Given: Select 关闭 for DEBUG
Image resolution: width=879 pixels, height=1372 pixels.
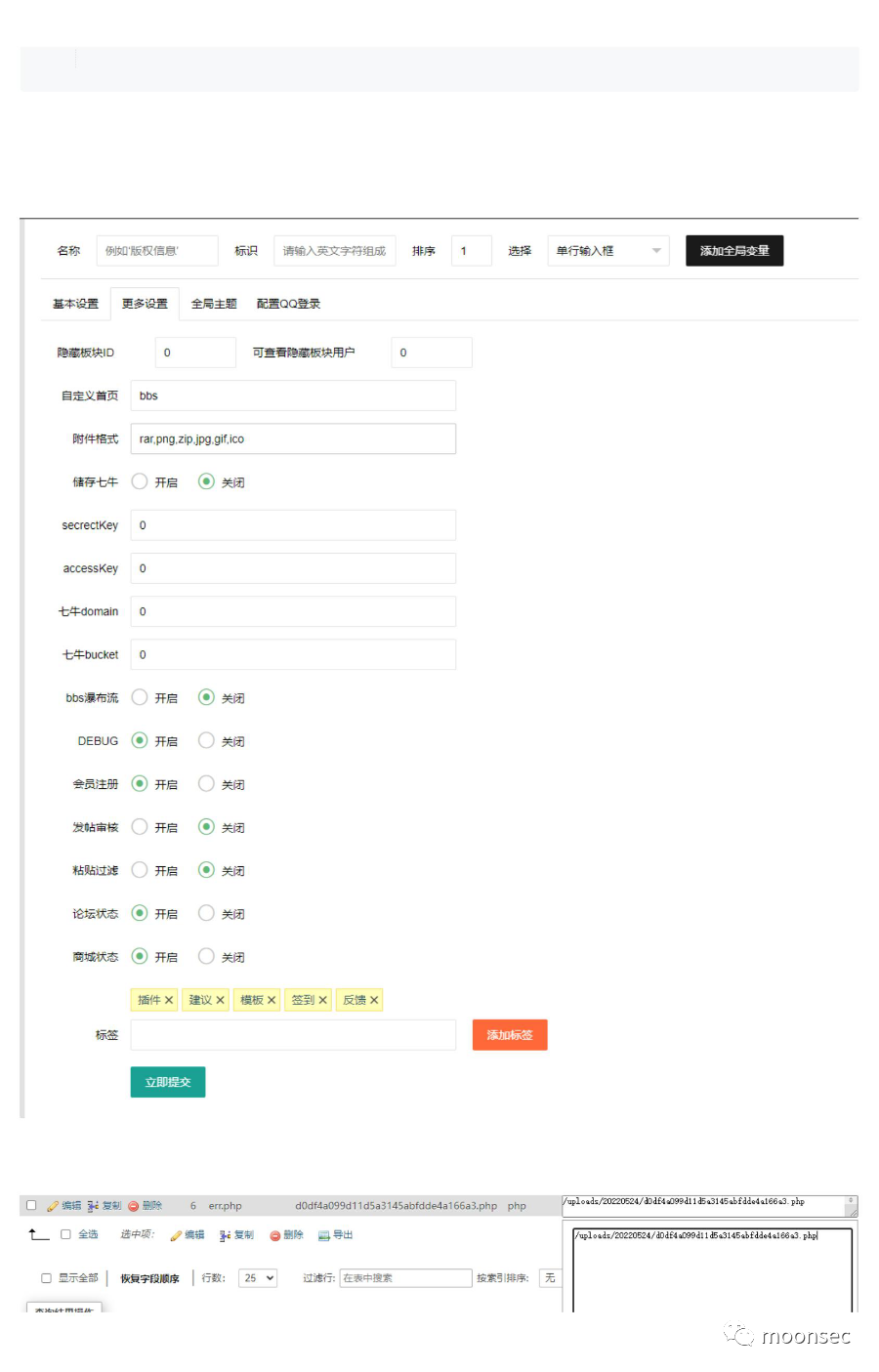Looking at the screenshot, I should [x=206, y=740].
